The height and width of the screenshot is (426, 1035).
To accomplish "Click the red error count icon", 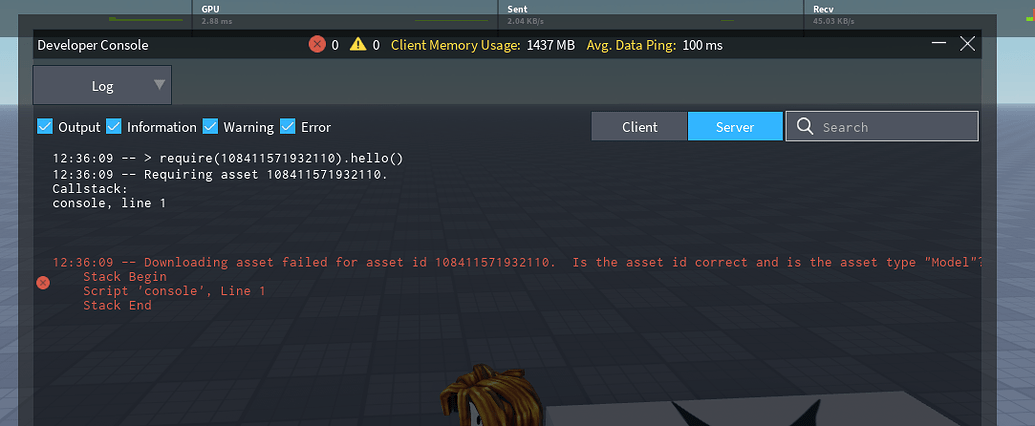I will pos(317,45).
